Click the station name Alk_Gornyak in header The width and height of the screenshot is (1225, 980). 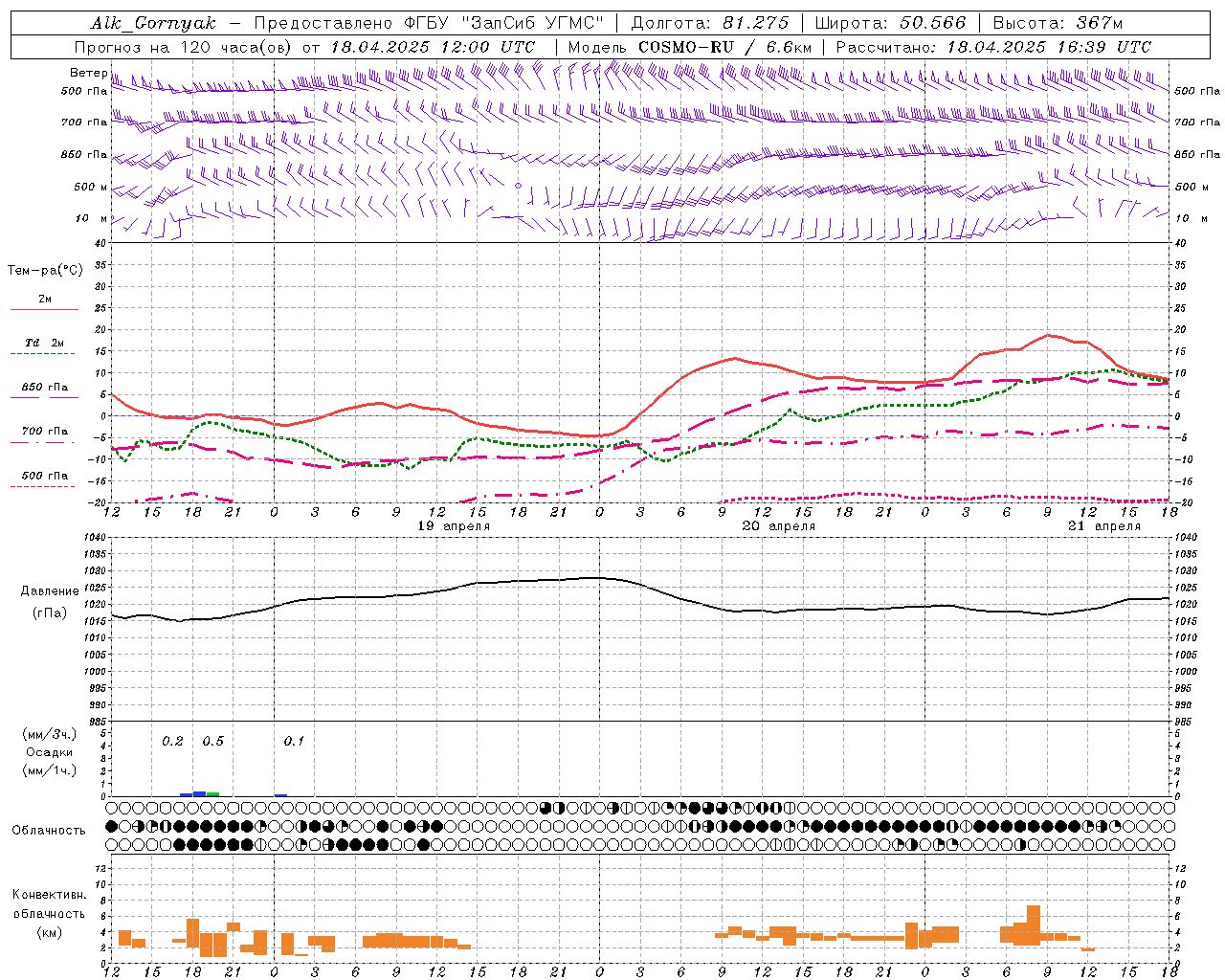[x=153, y=23]
